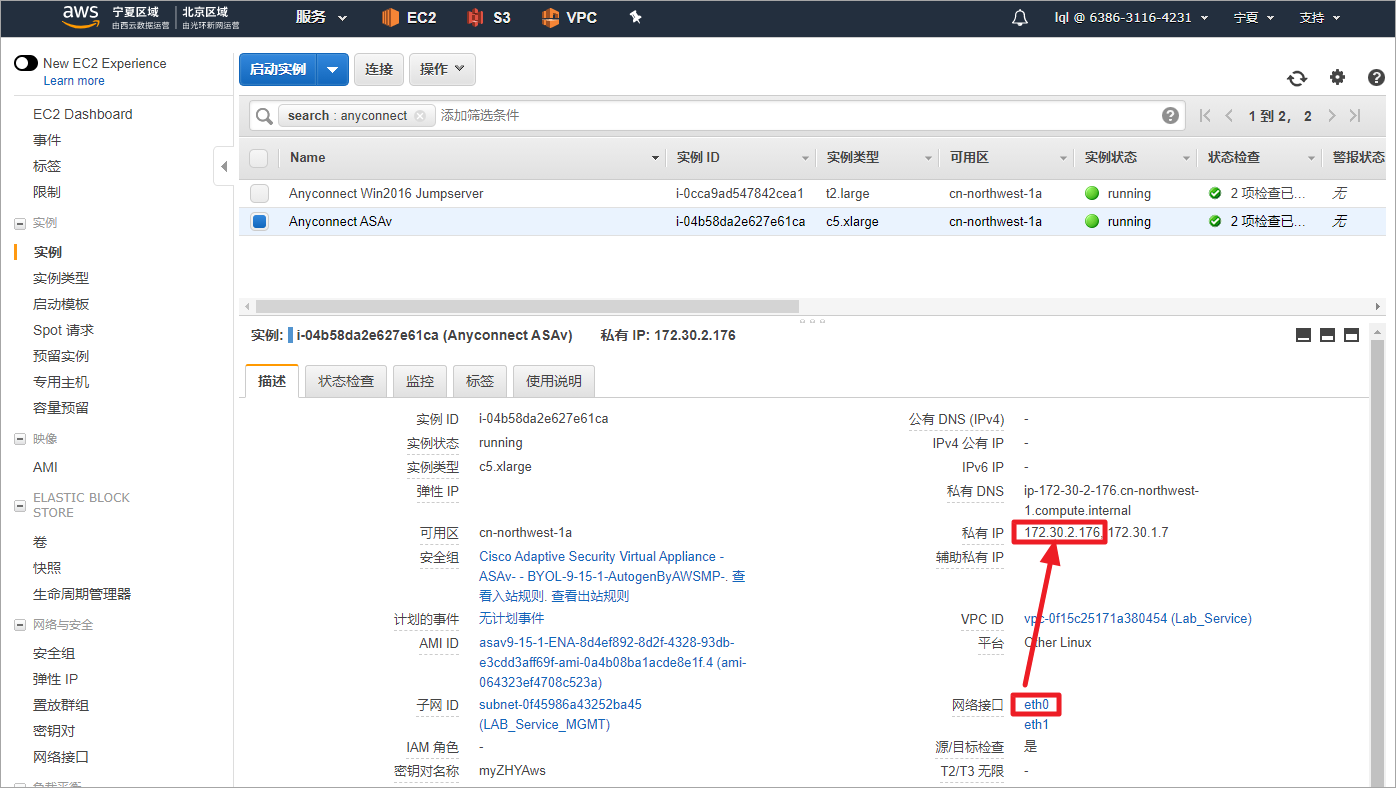Viewport: 1396px width, 788px height.
Task: Switch to the 描述 description tab
Action: click(272, 381)
